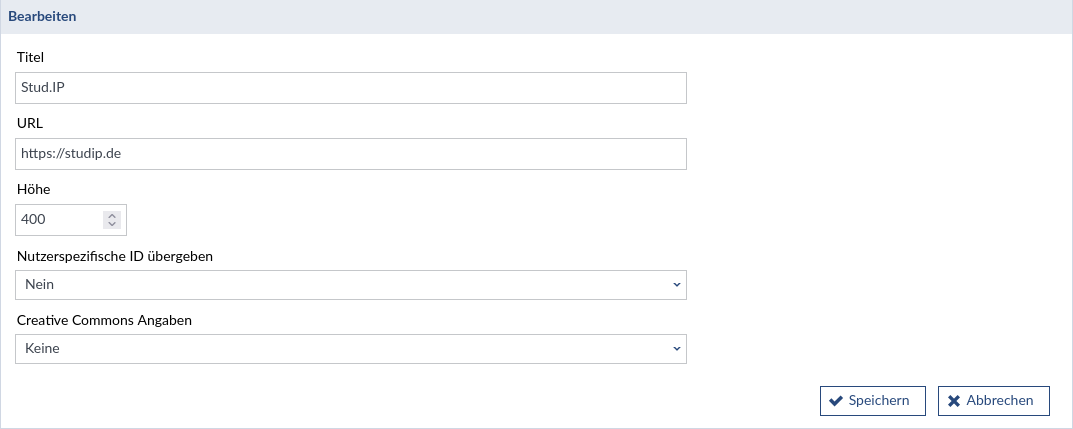1073x429 pixels.
Task: Click the checkmark icon on Speichern
Action: point(835,401)
